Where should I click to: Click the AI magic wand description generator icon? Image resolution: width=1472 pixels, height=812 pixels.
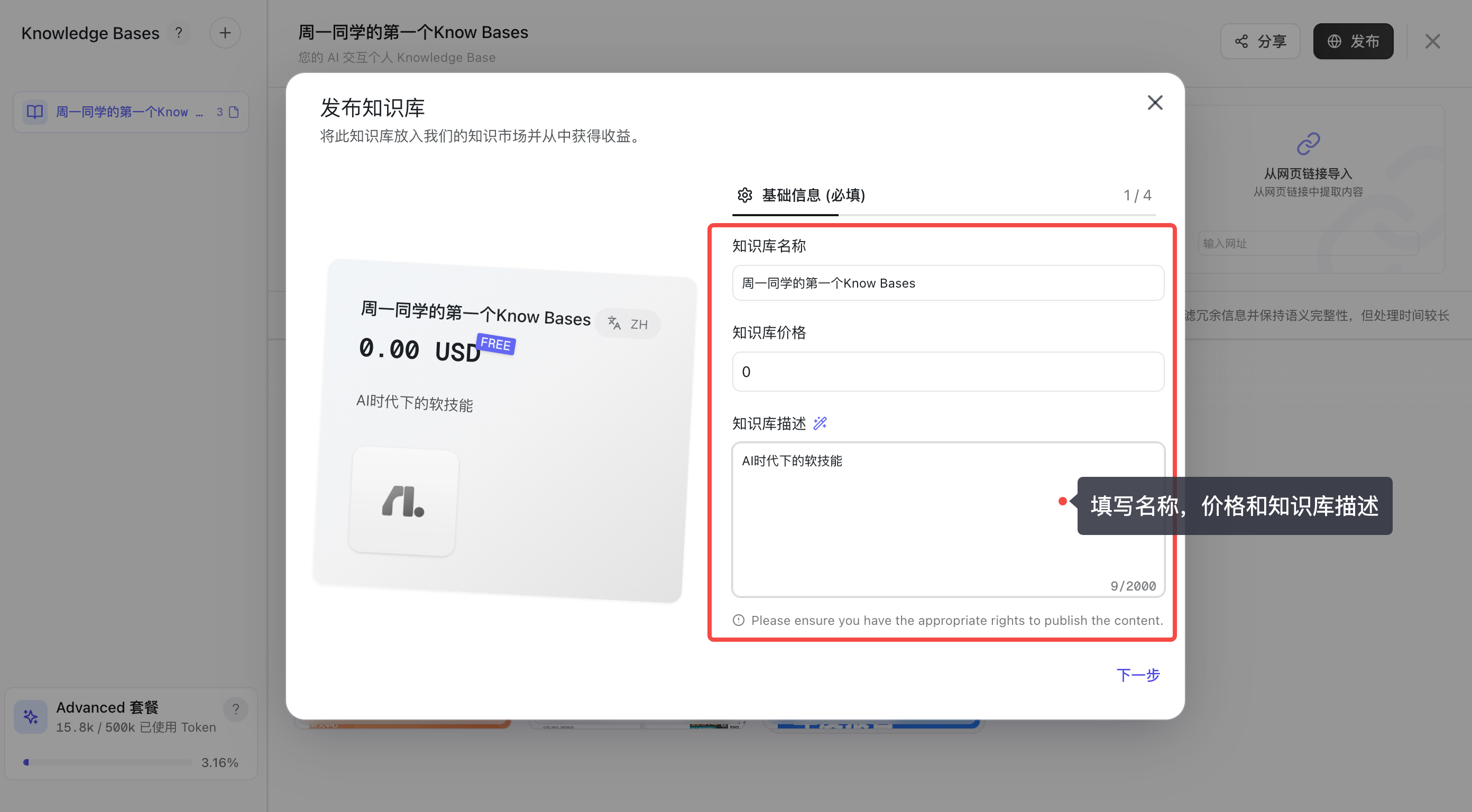pyautogui.click(x=820, y=423)
